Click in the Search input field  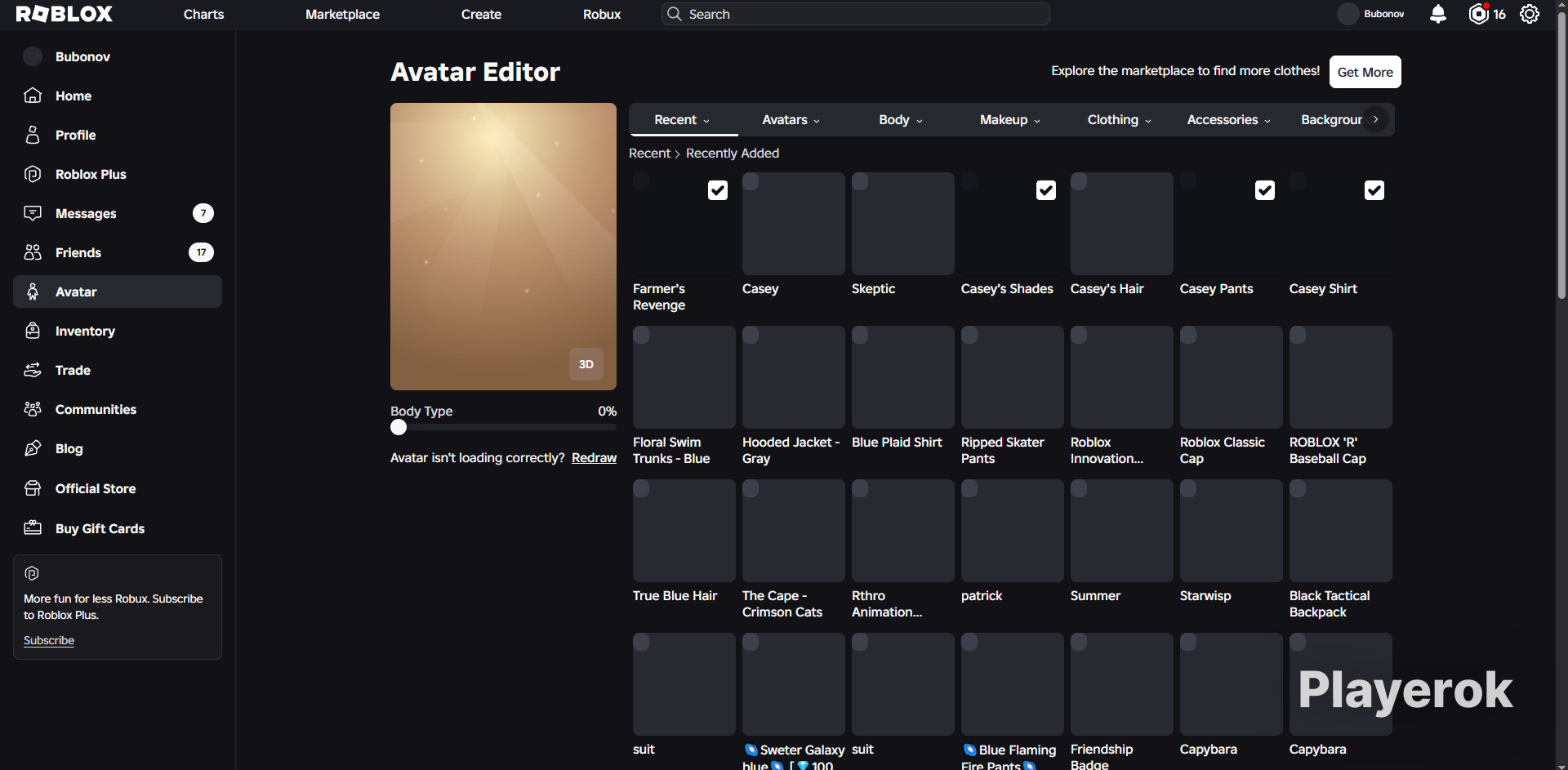(x=856, y=14)
